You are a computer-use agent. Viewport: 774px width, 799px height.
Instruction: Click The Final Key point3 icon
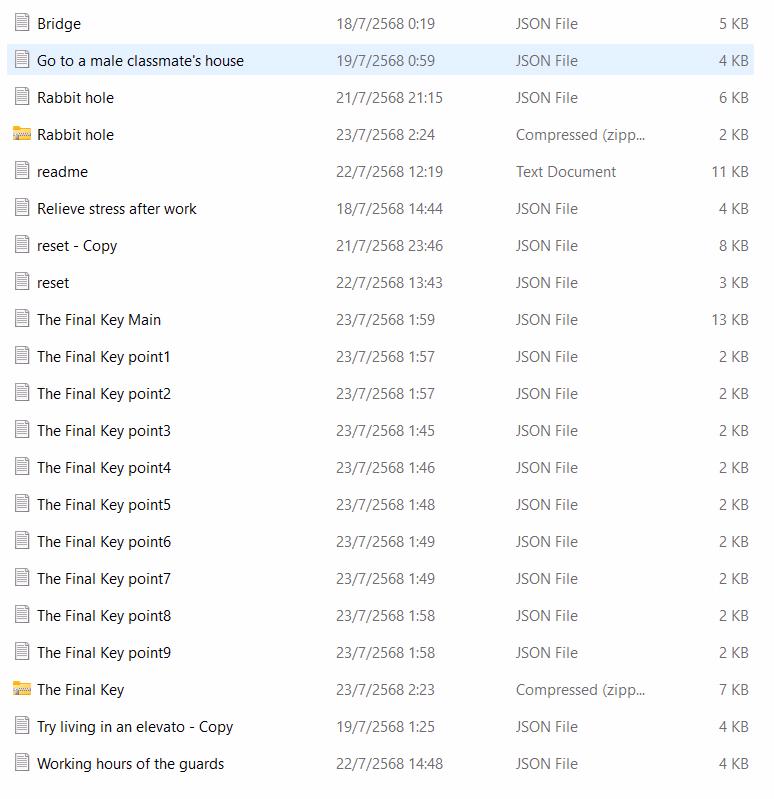22,430
